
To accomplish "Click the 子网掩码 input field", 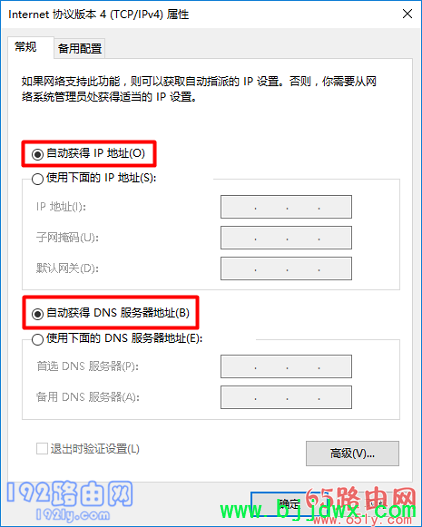I will tap(286, 238).
